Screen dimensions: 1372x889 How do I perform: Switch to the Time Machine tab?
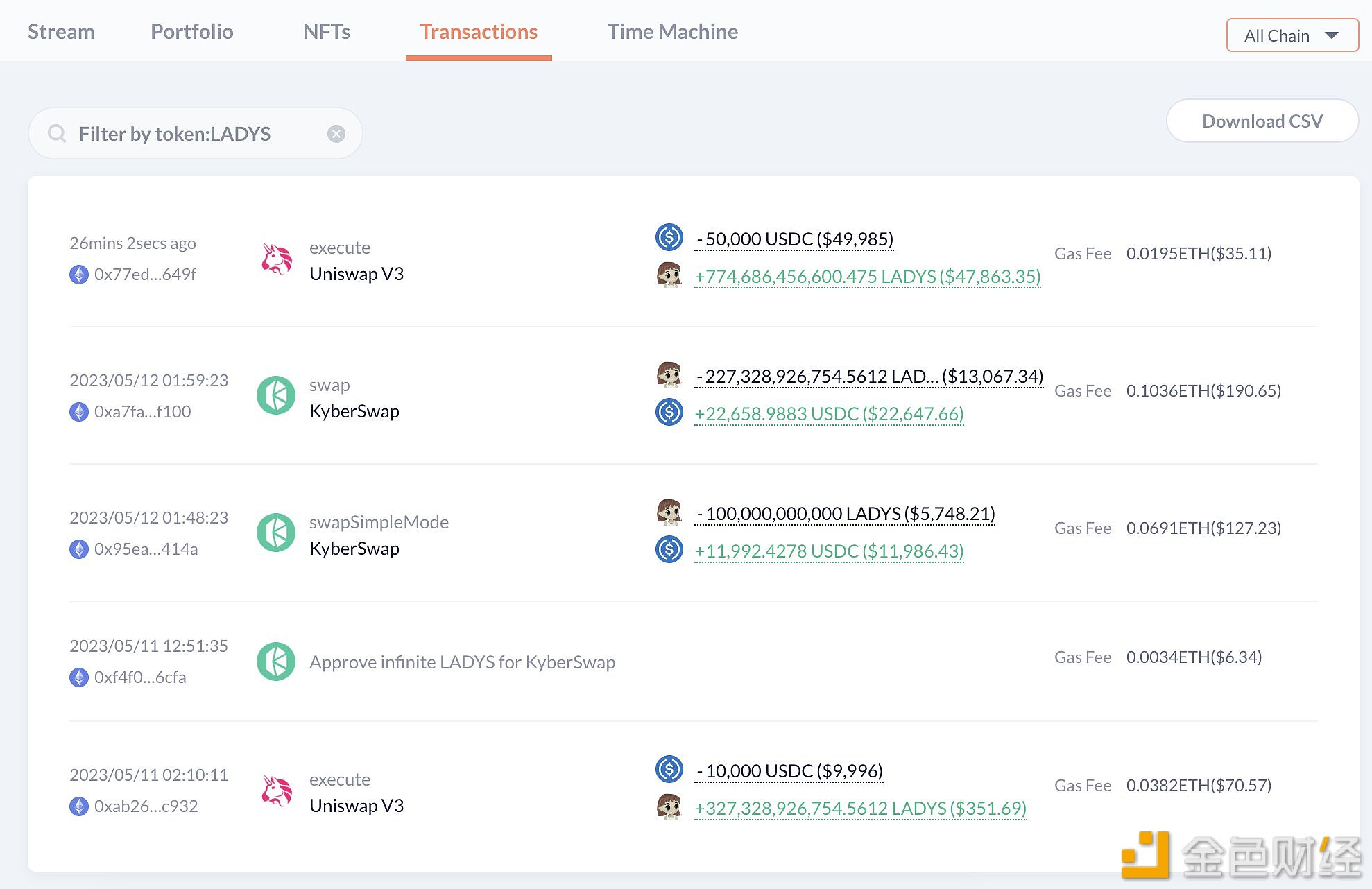(x=672, y=31)
